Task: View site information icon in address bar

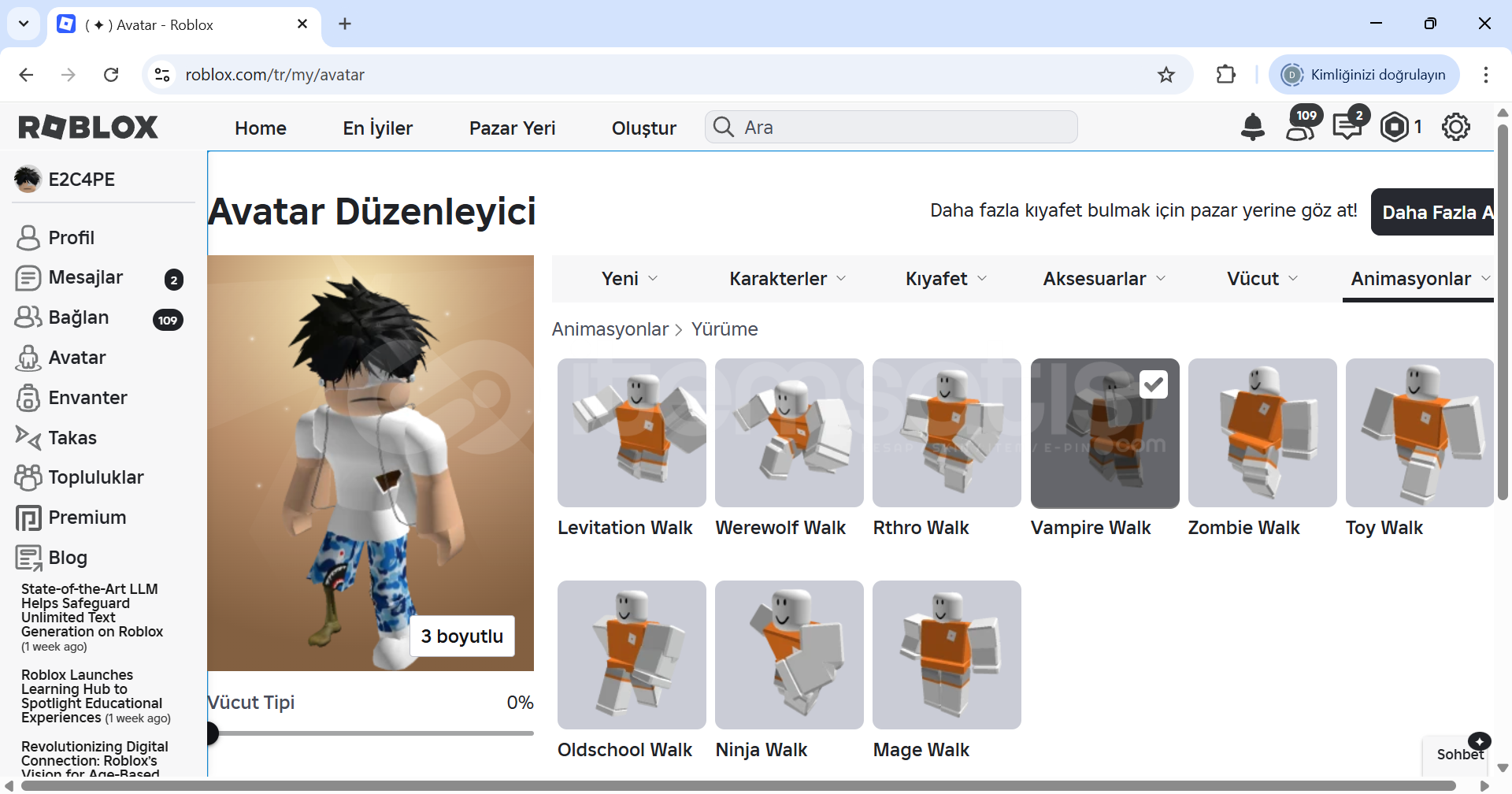Action: coord(162,75)
